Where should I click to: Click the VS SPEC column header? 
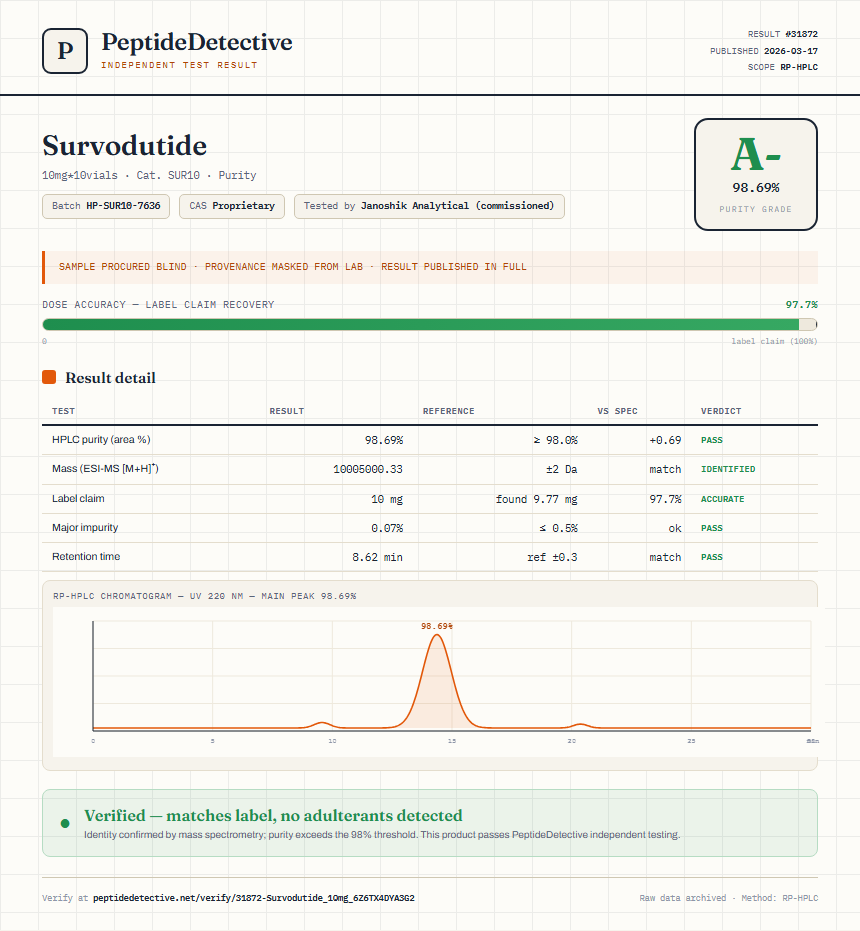click(617, 411)
